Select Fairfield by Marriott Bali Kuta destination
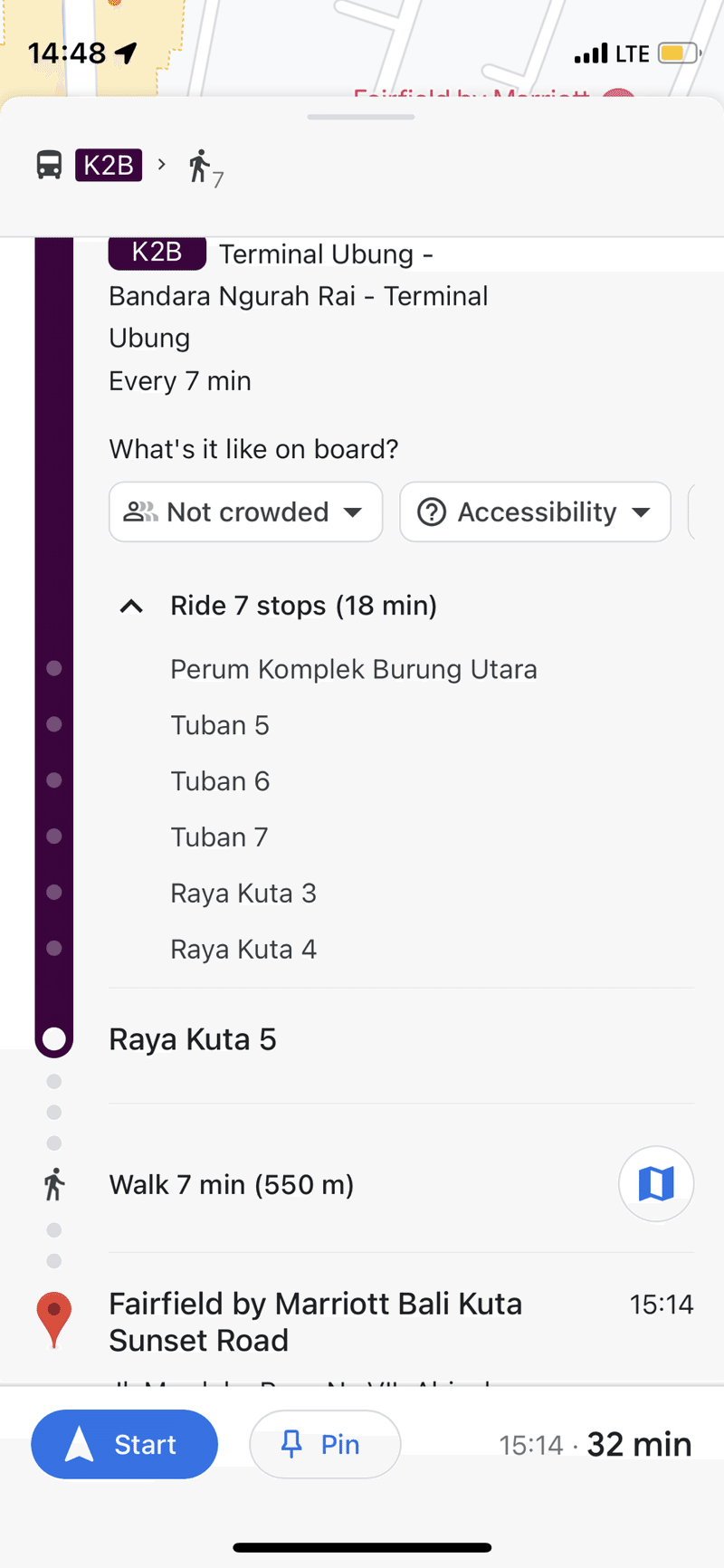The image size is (724, 1568). 315,1322
